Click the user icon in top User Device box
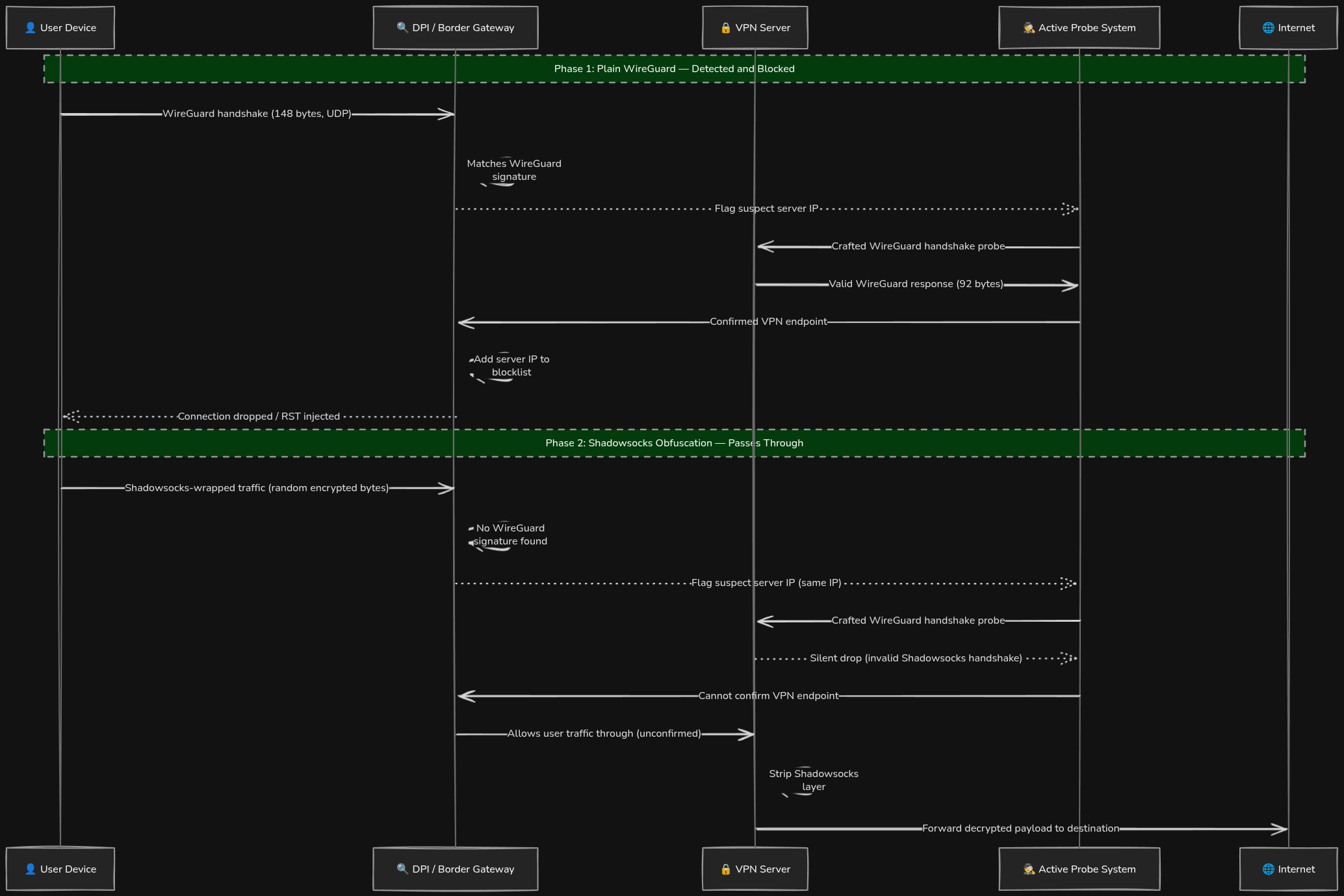This screenshot has height=896, width=1344. pyautogui.click(x=31, y=27)
